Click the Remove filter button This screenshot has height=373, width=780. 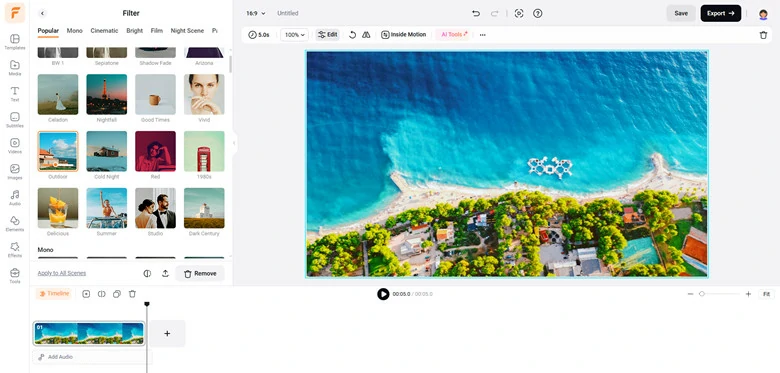[x=199, y=274]
